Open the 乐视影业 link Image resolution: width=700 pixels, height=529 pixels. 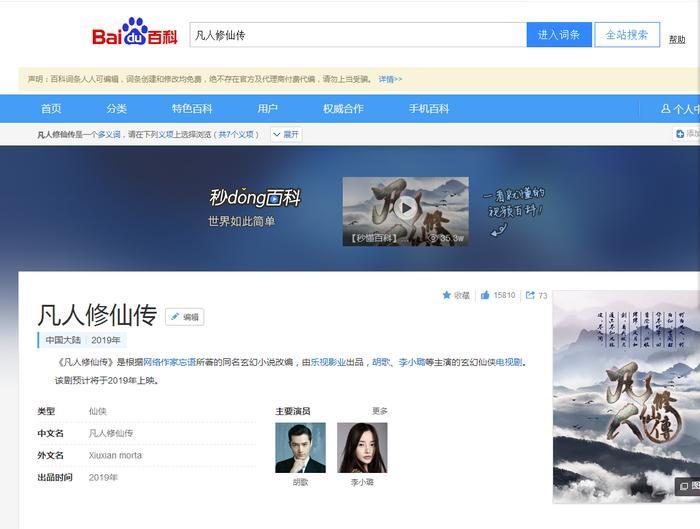328,362
